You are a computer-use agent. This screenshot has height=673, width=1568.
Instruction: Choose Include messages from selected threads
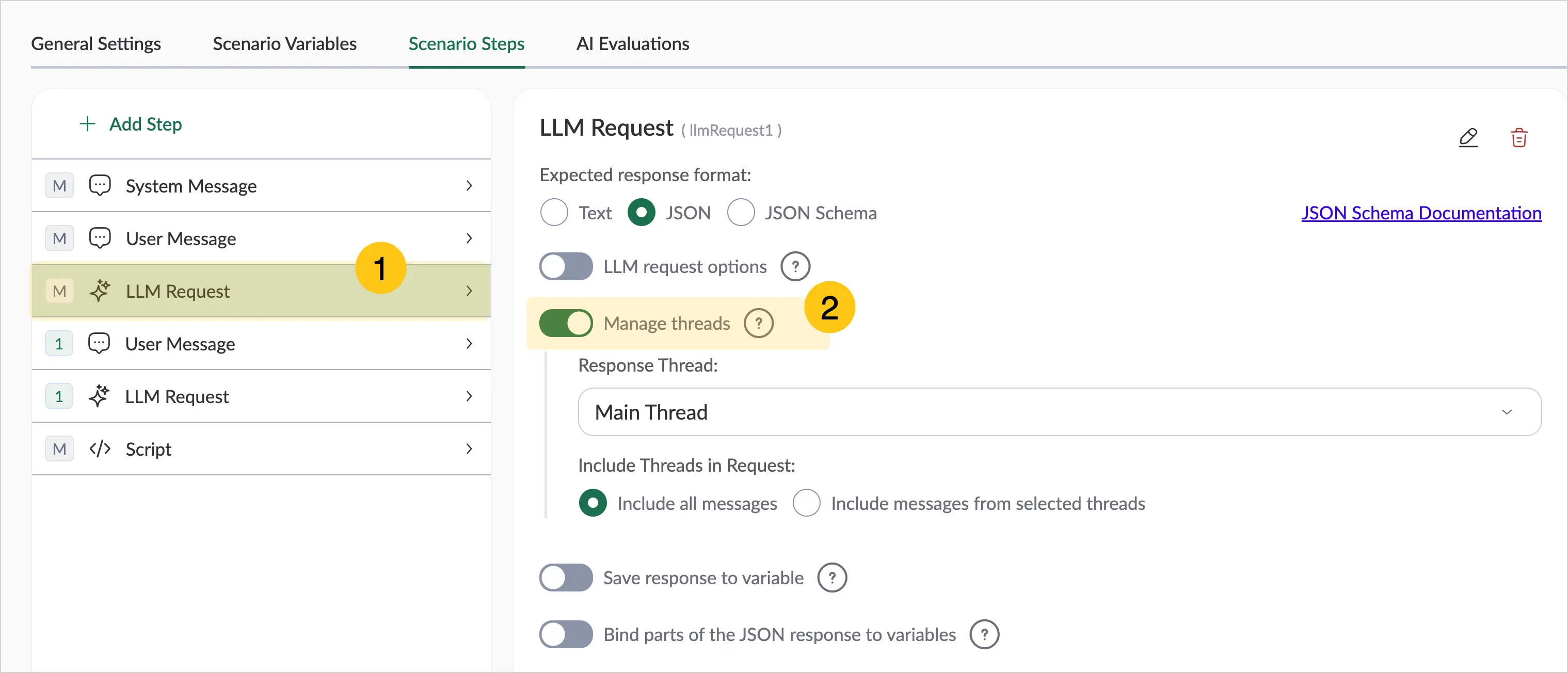tap(807, 503)
